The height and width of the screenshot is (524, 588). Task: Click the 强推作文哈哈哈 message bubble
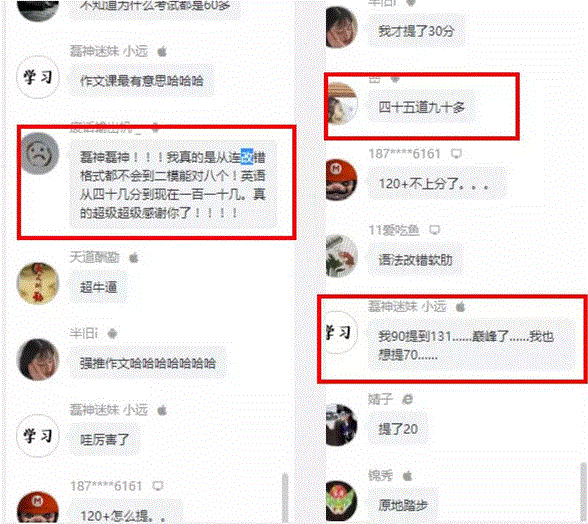pos(148,363)
